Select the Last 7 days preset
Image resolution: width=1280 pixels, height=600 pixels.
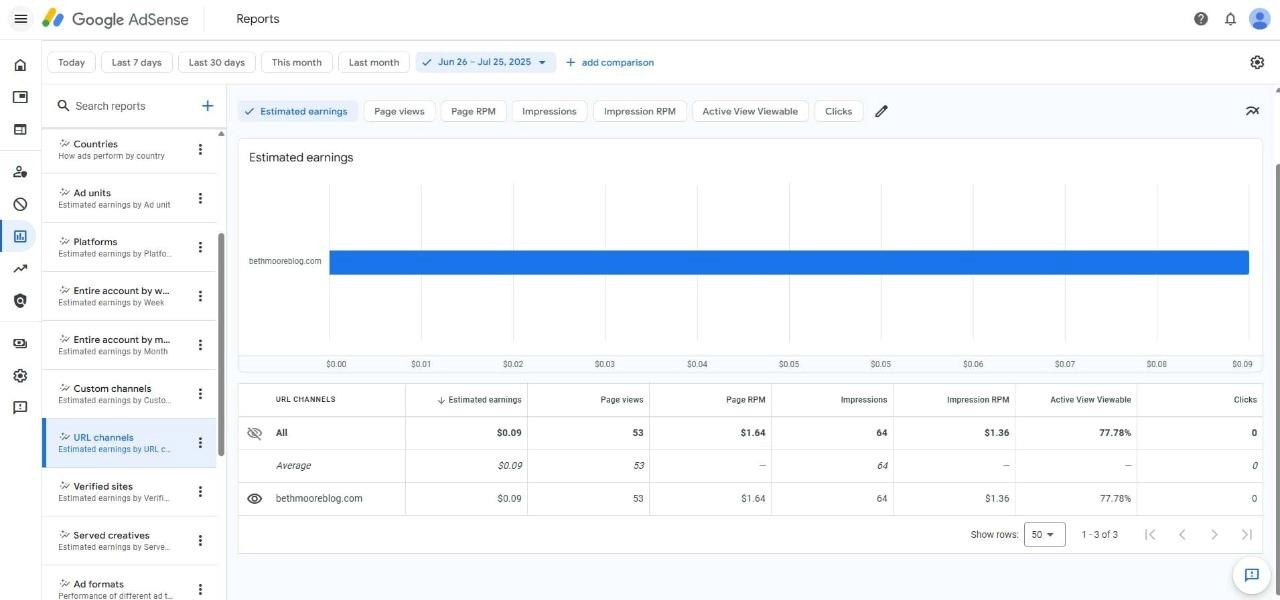(x=136, y=62)
